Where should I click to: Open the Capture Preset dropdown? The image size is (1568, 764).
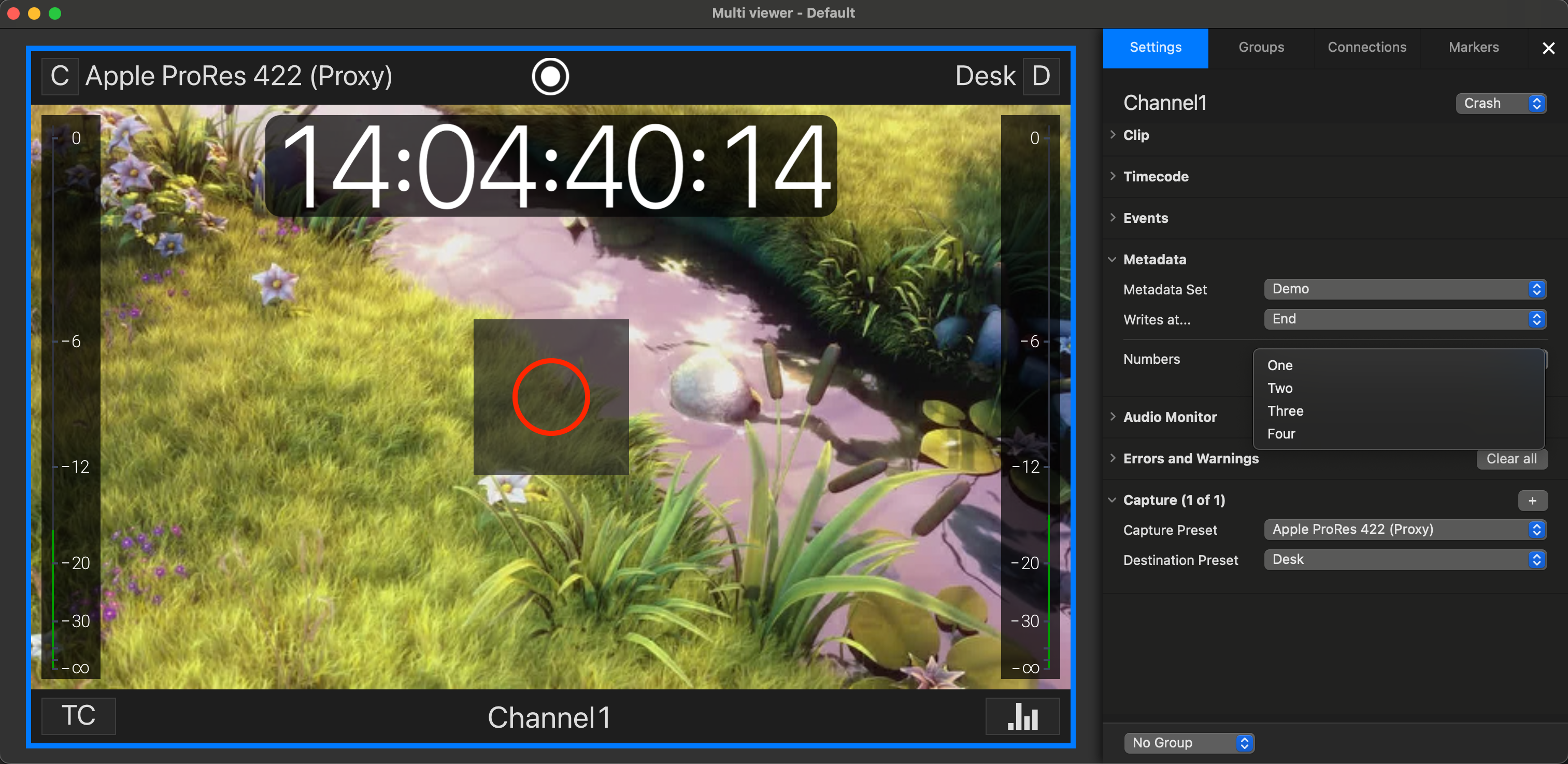1405,530
